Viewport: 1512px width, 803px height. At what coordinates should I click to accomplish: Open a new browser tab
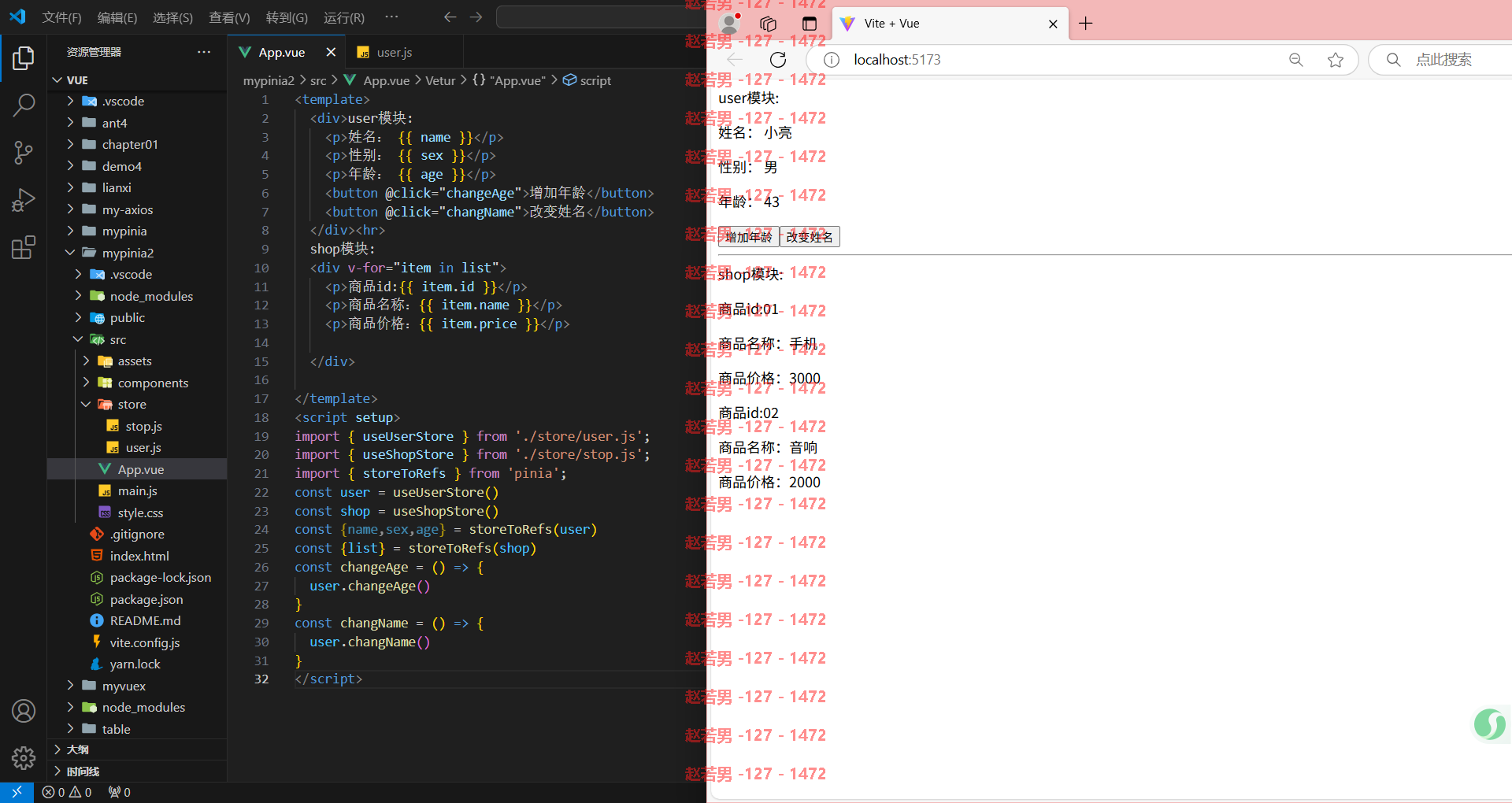pos(1086,24)
